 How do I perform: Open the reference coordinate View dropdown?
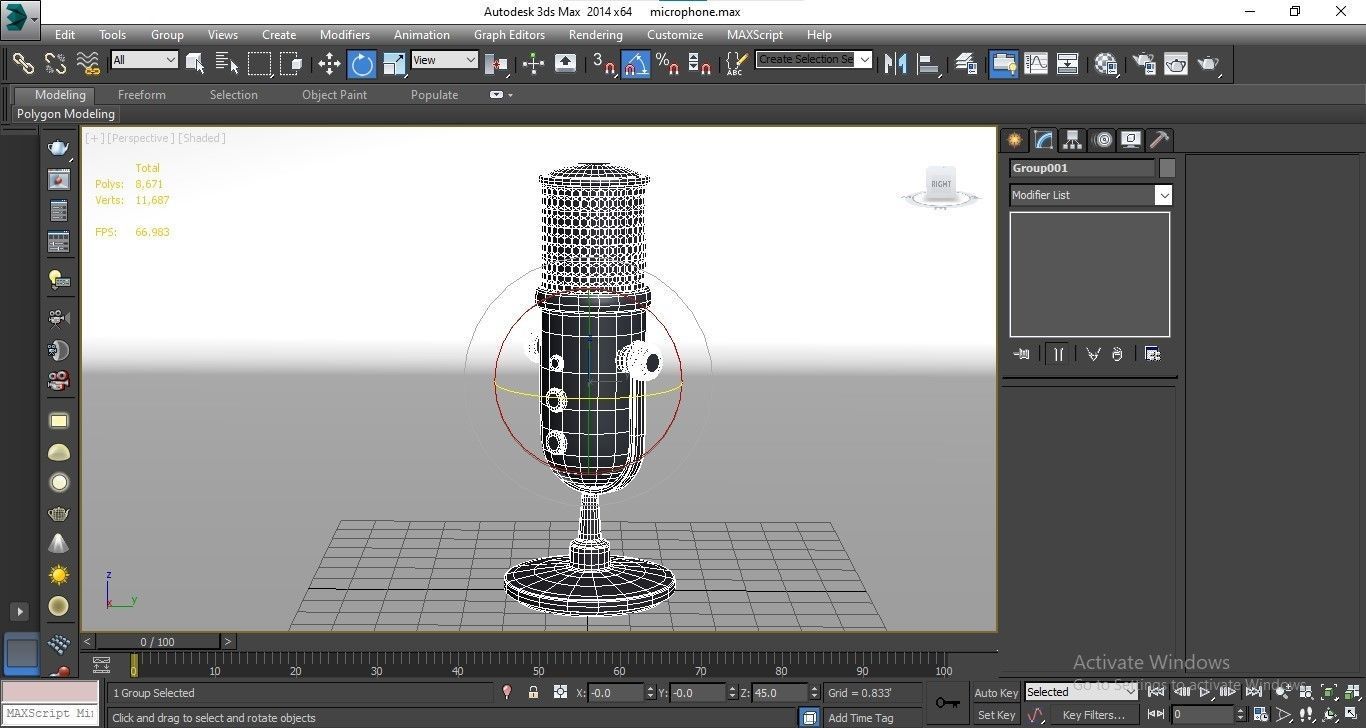[445, 60]
